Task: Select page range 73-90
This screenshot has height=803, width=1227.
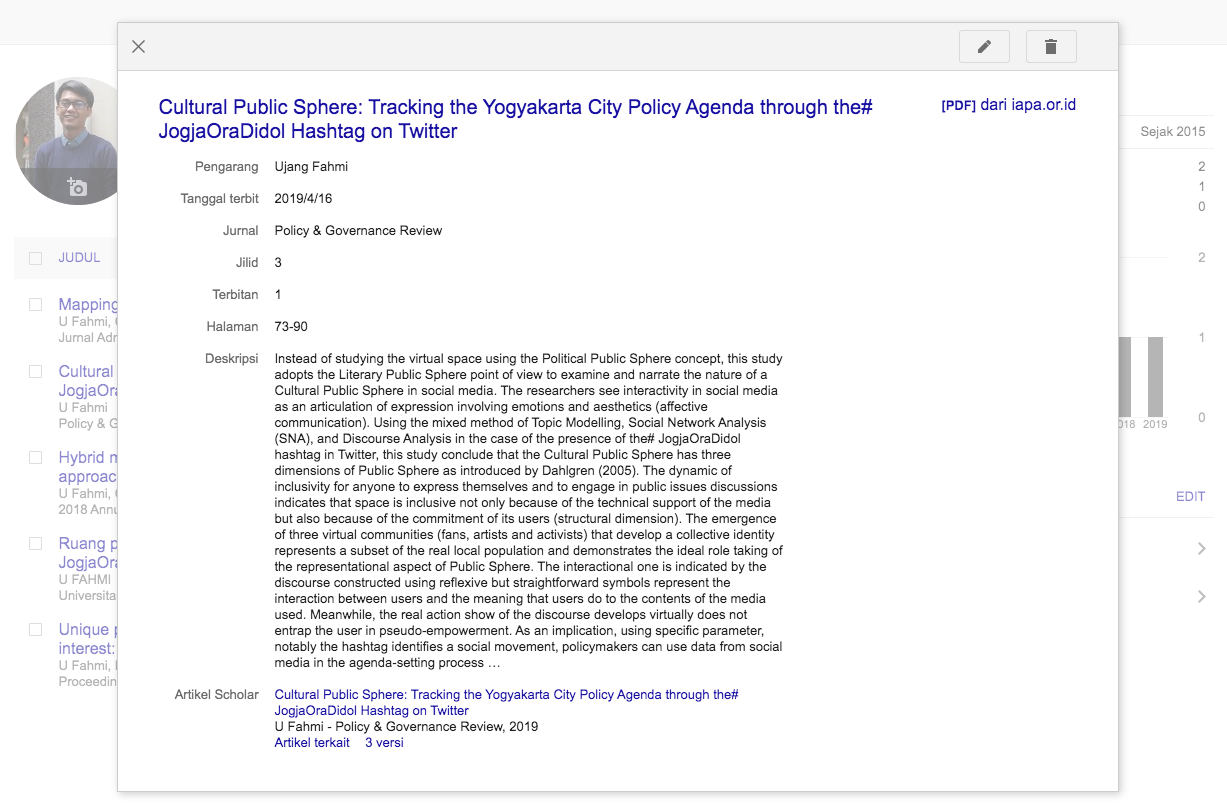Action: click(x=291, y=327)
